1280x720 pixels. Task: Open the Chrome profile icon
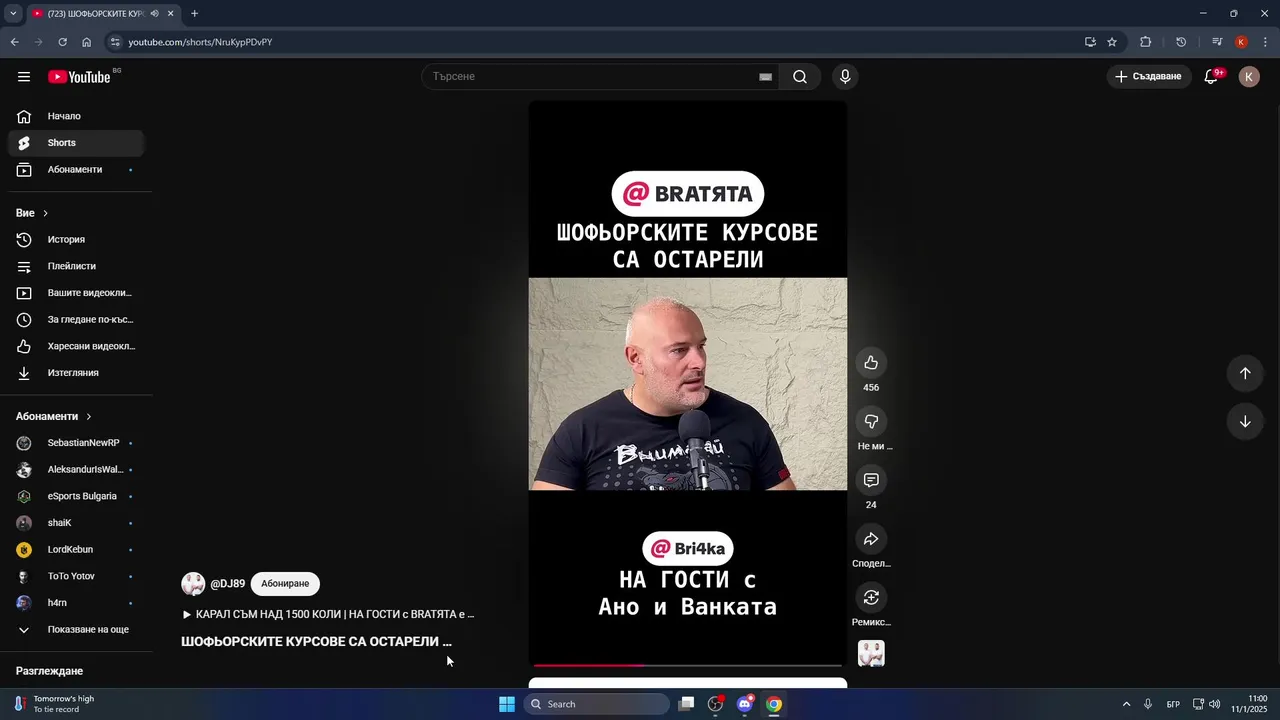(1241, 42)
